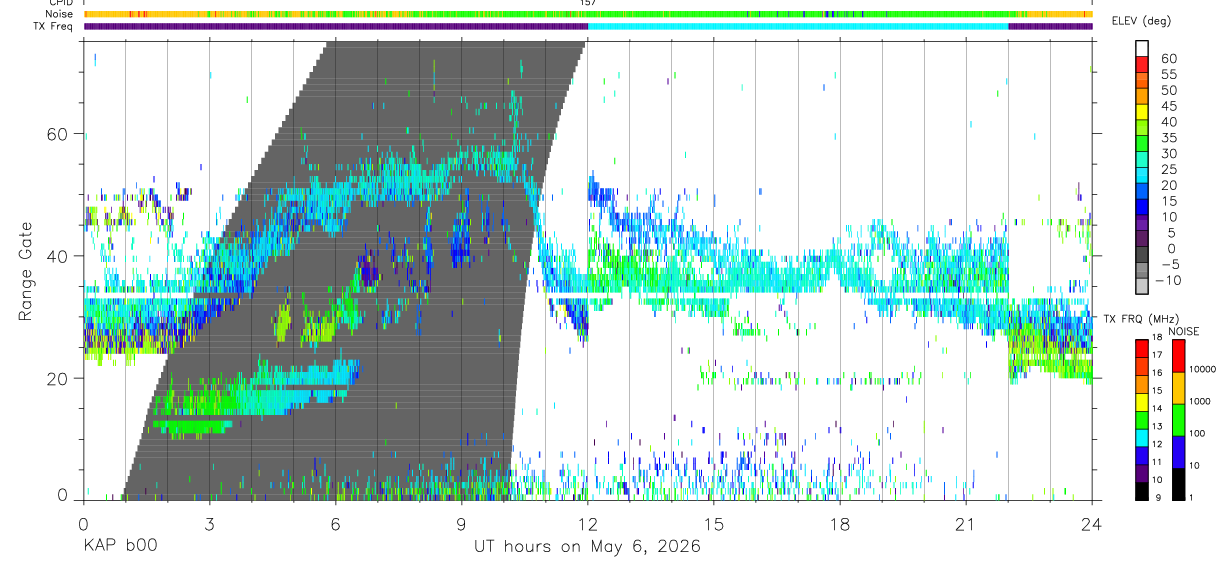1228x567 pixels.
Task: Click the black bottom segment of NOISE colorbar
Action: pyautogui.click(x=1179, y=484)
